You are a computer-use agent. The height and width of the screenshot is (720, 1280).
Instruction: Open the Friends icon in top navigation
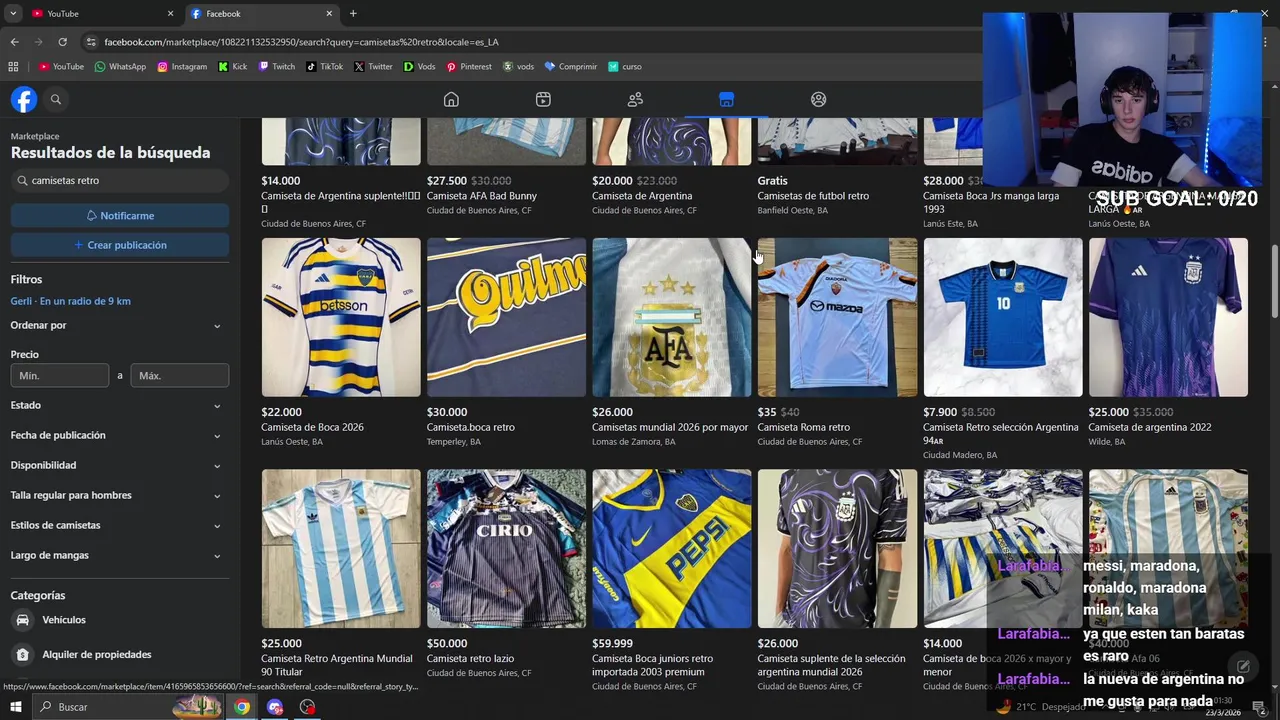[x=635, y=99]
